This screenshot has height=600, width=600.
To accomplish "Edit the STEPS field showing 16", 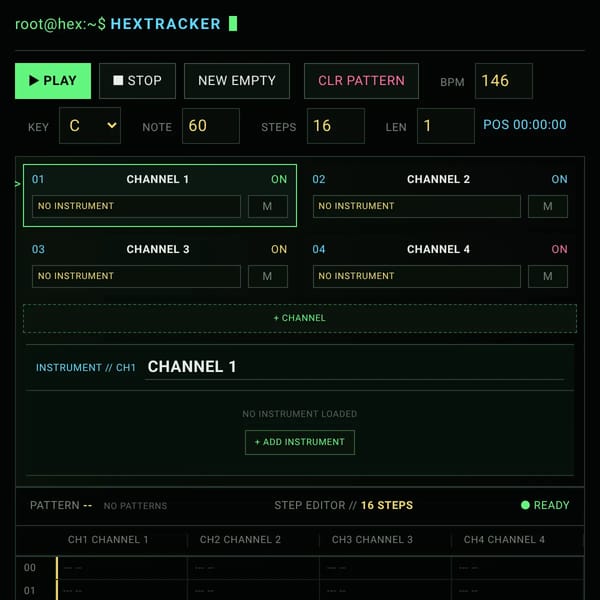I will 336,126.
